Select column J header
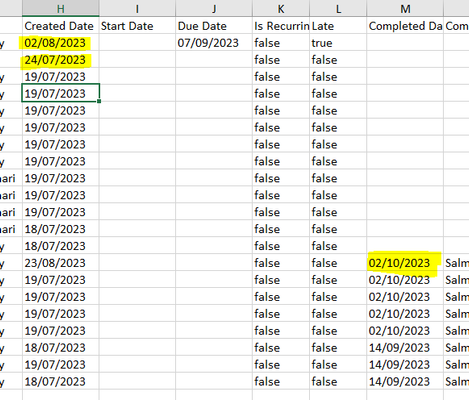 pyautogui.click(x=214, y=8)
